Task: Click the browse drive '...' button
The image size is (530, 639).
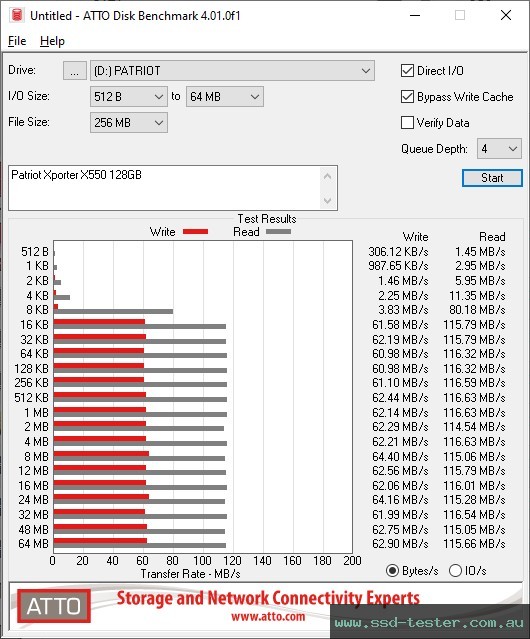Action: (x=75, y=71)
